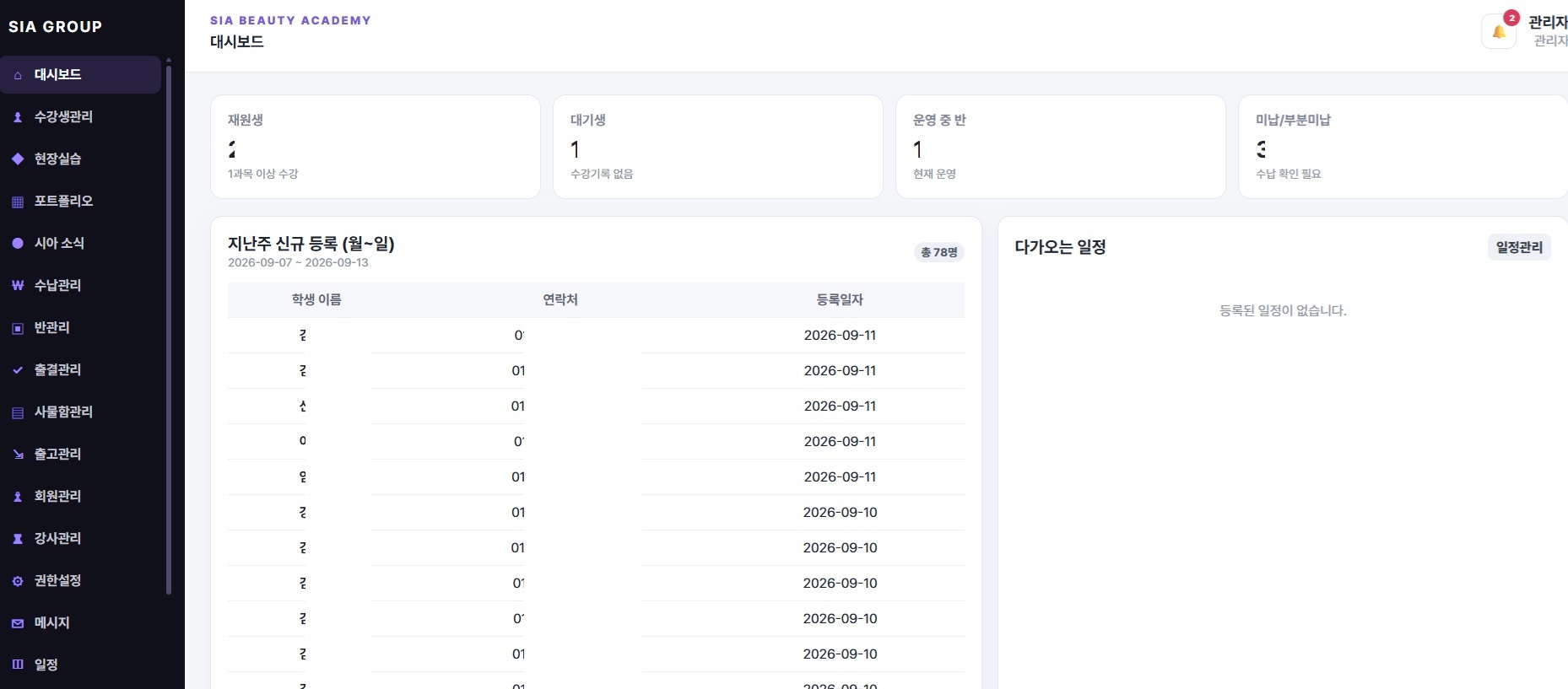Viewport: 1568px width, 689px height.
Task: Open the 대기생 summary card
Action: pyautogui.click(x=718, y=147)
